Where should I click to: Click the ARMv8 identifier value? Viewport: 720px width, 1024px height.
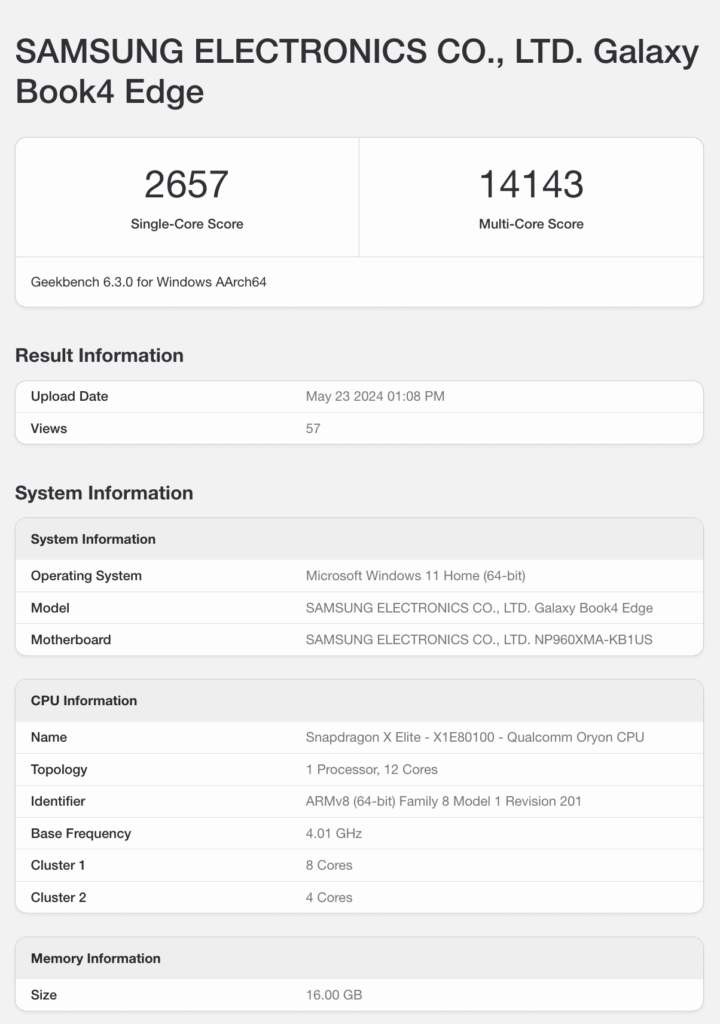click(443, 801)
